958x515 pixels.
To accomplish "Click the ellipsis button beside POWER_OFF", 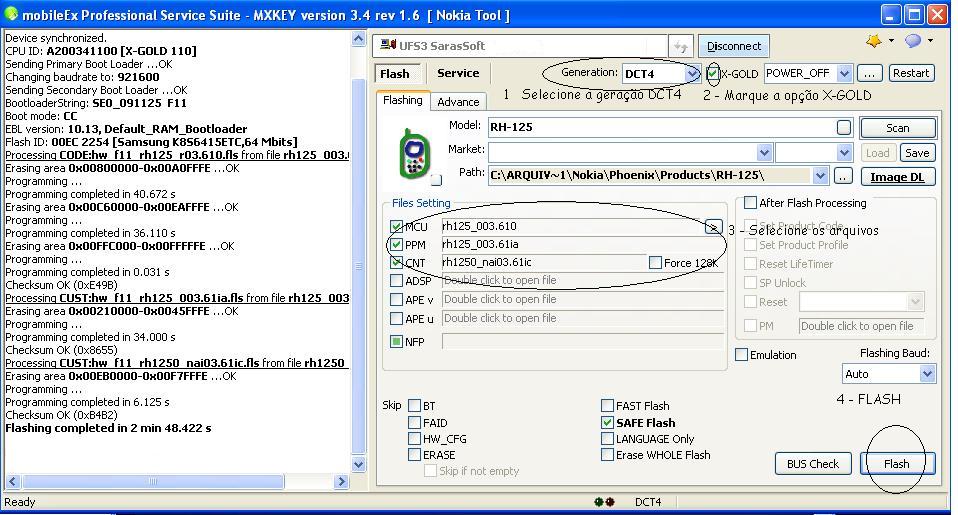I will coord(869,73).
